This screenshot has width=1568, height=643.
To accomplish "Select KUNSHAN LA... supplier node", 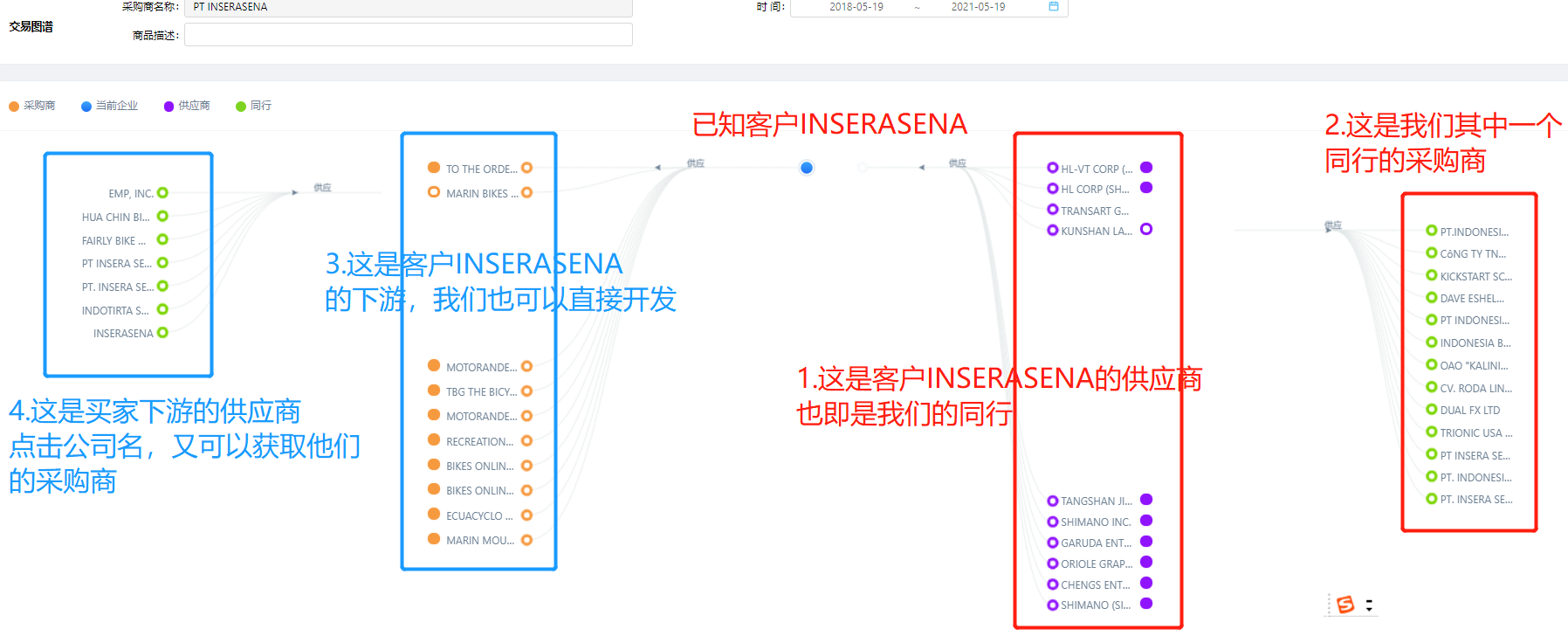I will (x=1053, y=231).
